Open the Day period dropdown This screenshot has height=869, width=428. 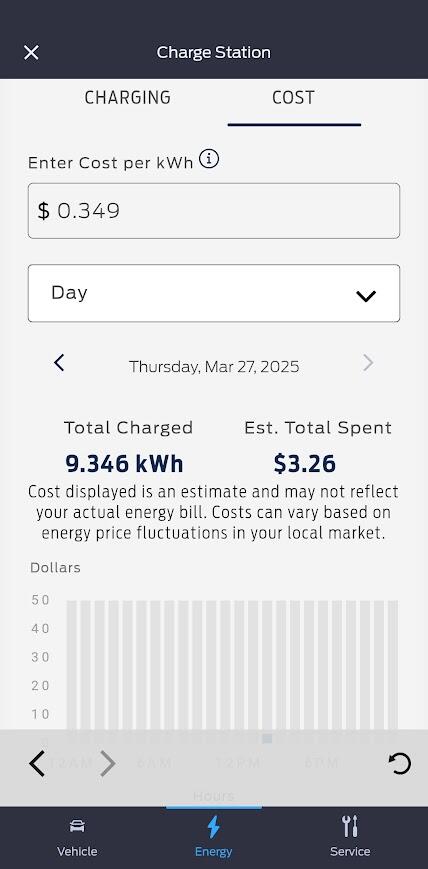coord(213,293)
